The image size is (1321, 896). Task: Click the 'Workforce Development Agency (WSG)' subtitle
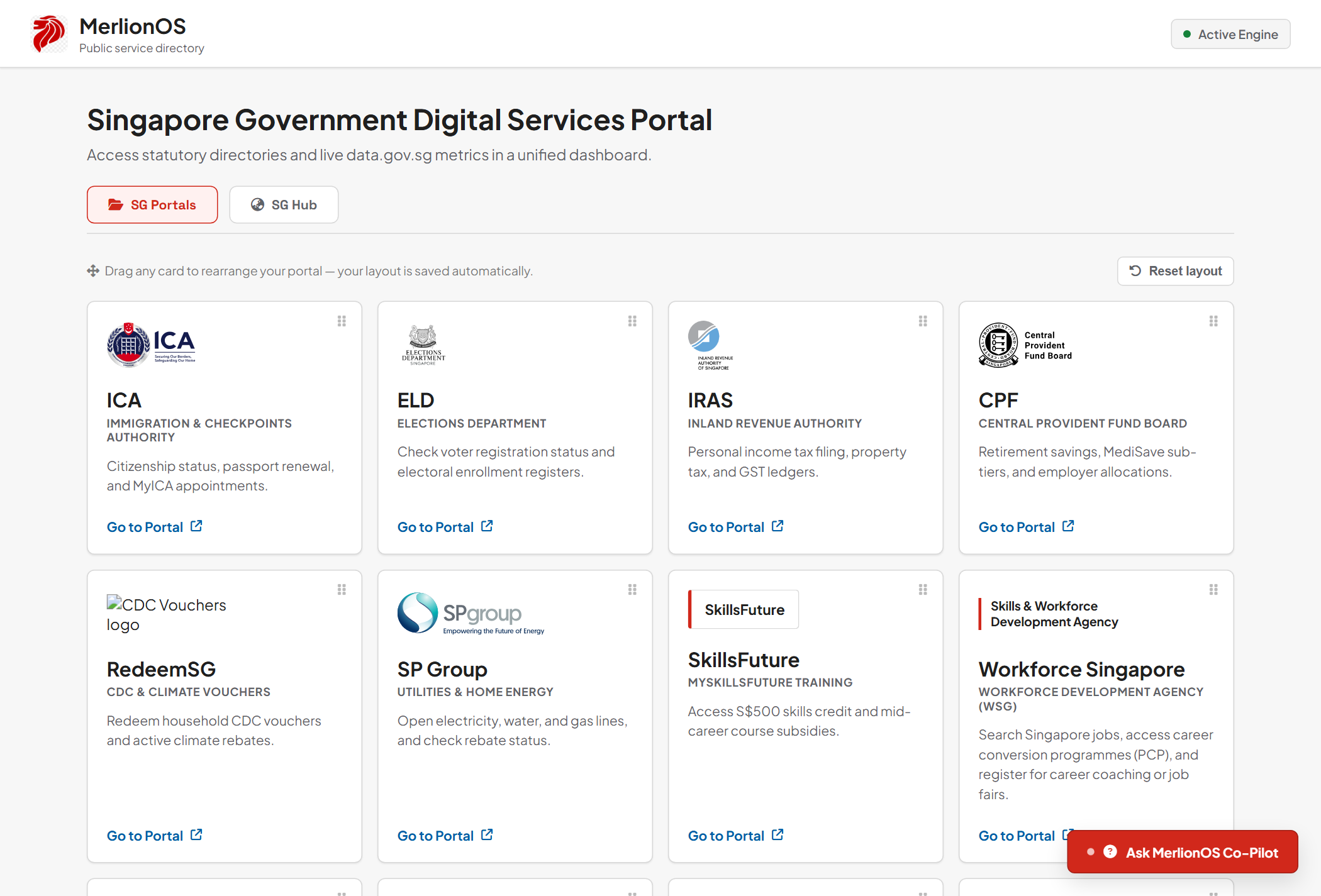coord(1091,699)
